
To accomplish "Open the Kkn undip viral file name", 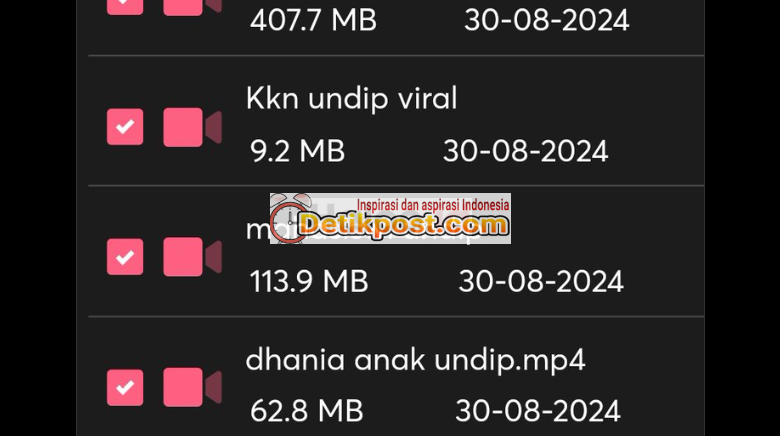I will tap(351, 98).
